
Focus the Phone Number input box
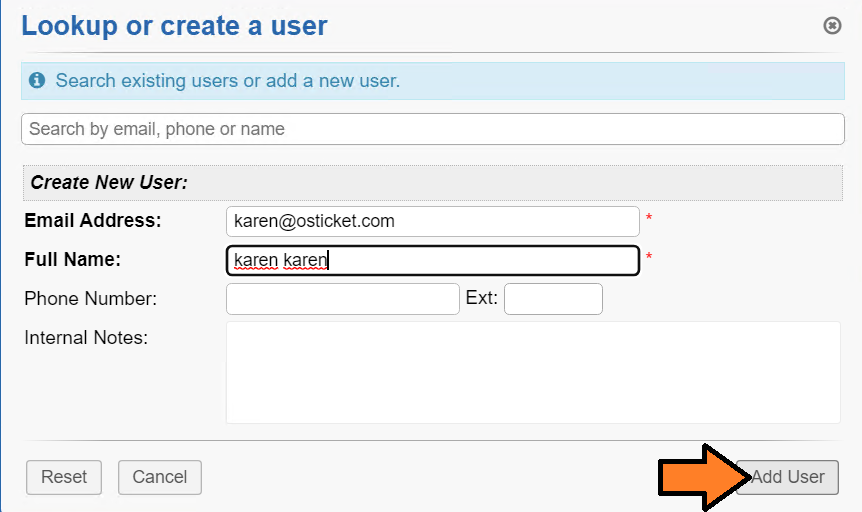(342, 299)
